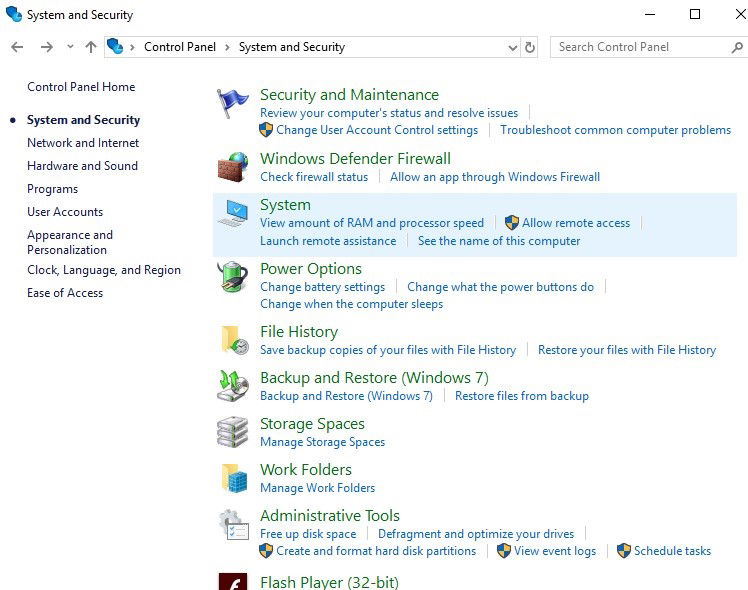Viewport: 748px width, 590px height.
Task: Select System and Security in sidebar
Action: tap(83, 120)
